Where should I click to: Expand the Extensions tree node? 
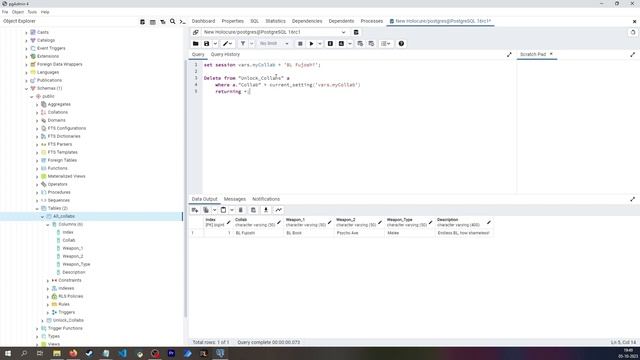(x=27, y=56)
